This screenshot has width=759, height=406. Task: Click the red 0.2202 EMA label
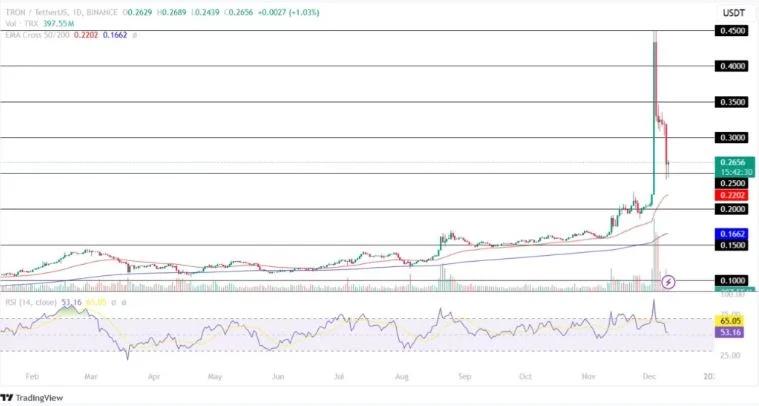click(732, 195)
